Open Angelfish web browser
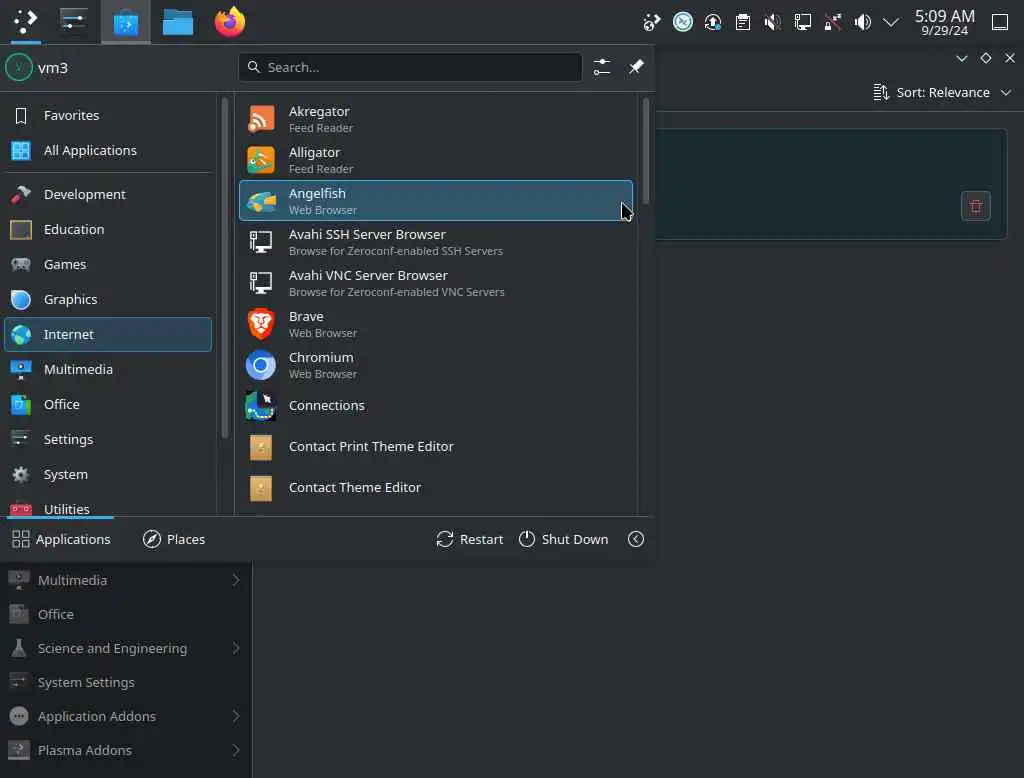This screenshot has width=1024, height=778. 436,201
